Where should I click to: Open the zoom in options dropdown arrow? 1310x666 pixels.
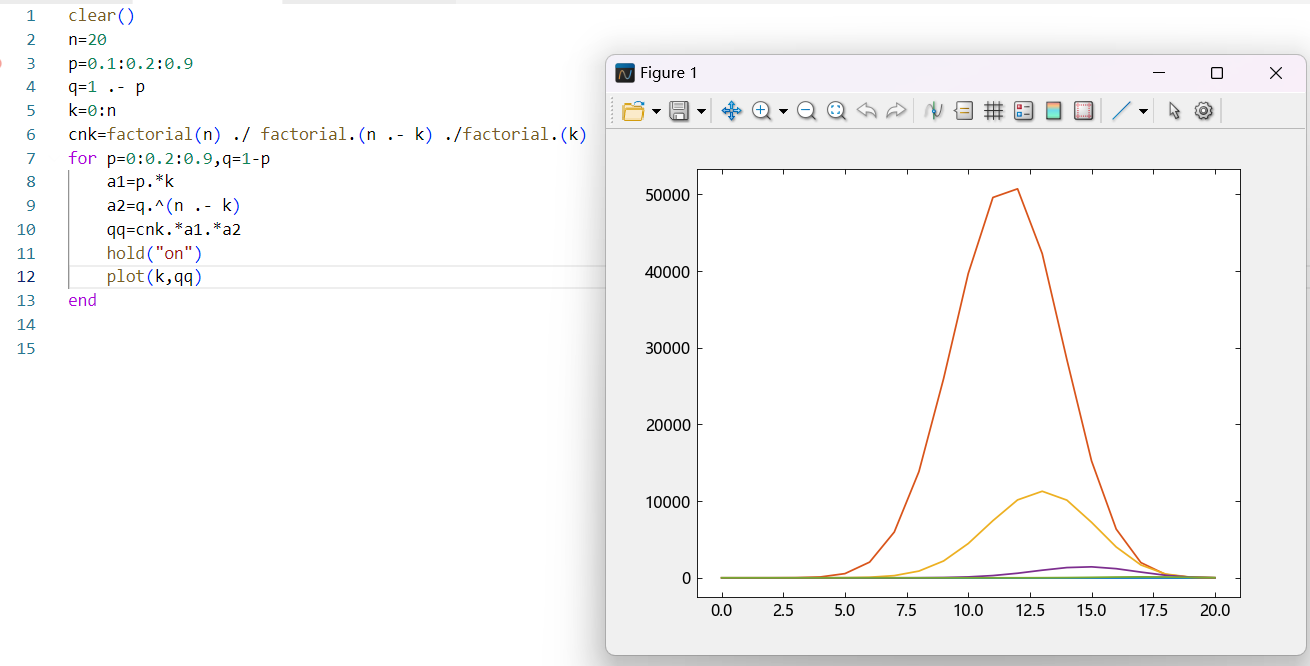coord(783,111)
